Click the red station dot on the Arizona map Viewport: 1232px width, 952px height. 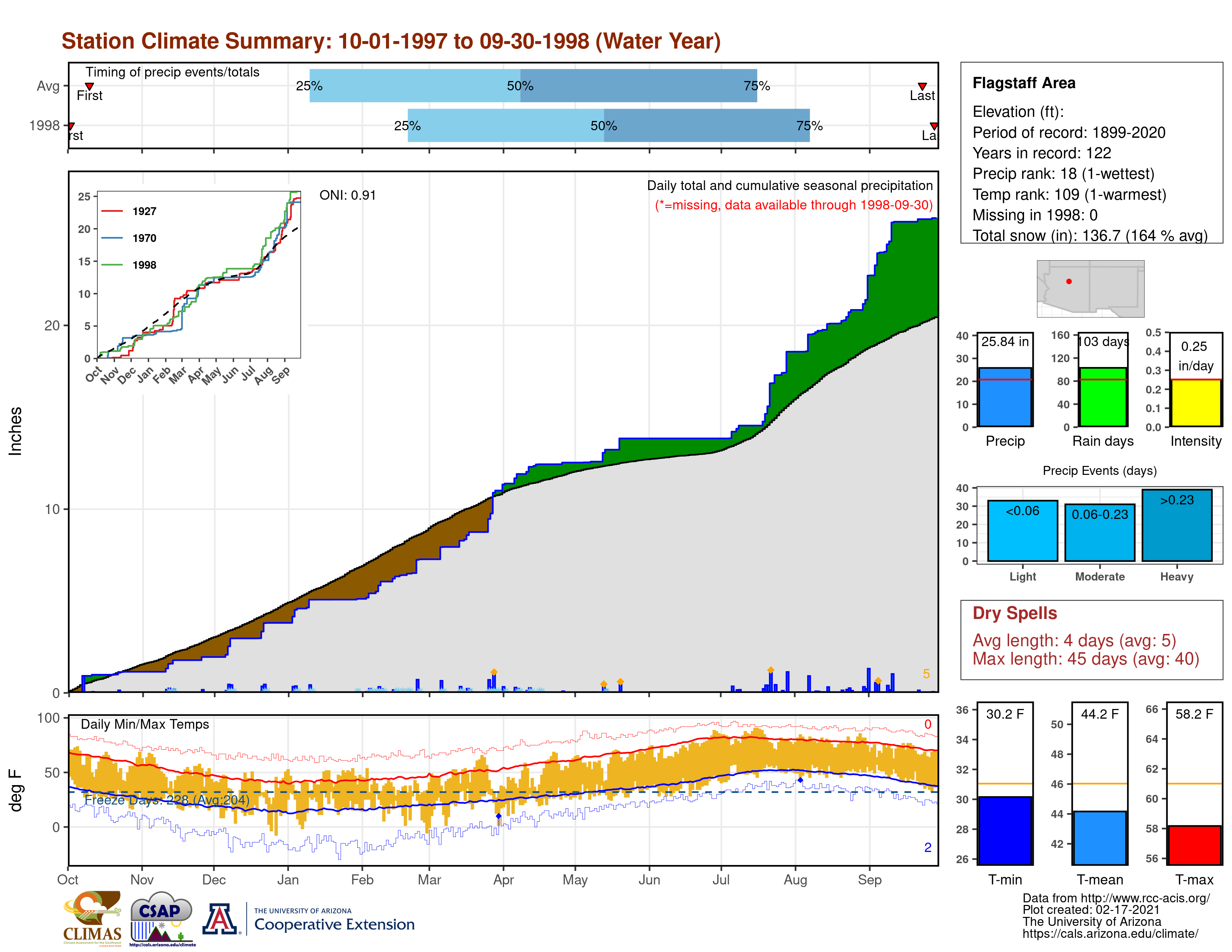click(1069, 281)
